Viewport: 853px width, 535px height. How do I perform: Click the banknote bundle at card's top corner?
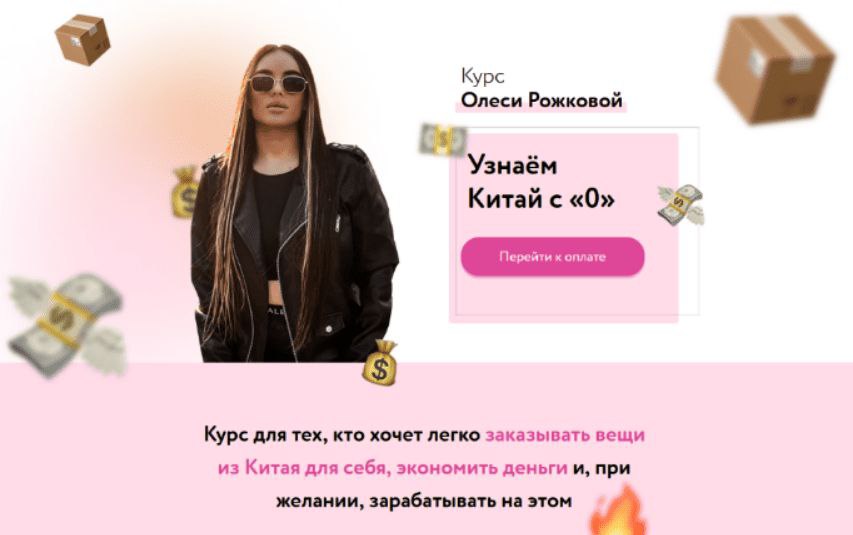(x=443, y=140)
